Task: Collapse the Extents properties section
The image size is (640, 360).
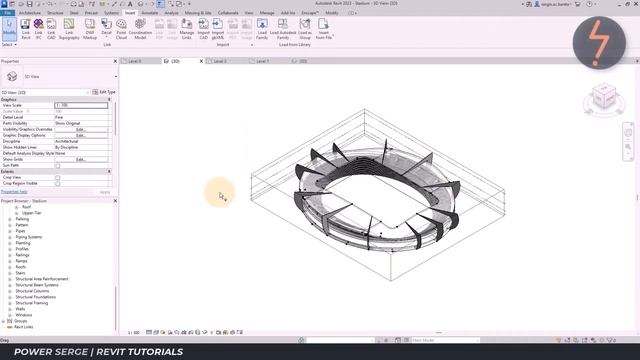Action: click(109, 171)
